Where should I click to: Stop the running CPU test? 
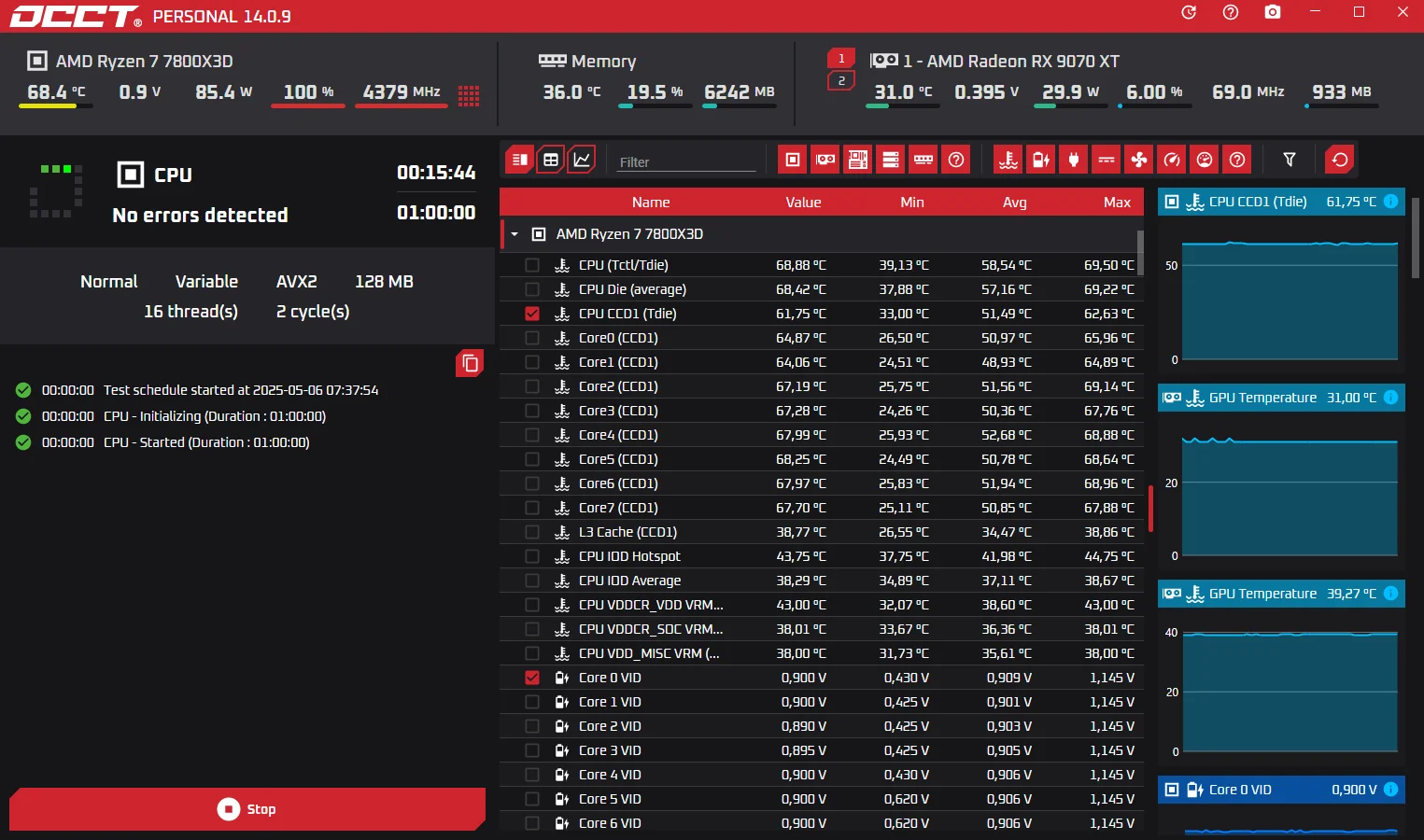(x=247, y=809)
